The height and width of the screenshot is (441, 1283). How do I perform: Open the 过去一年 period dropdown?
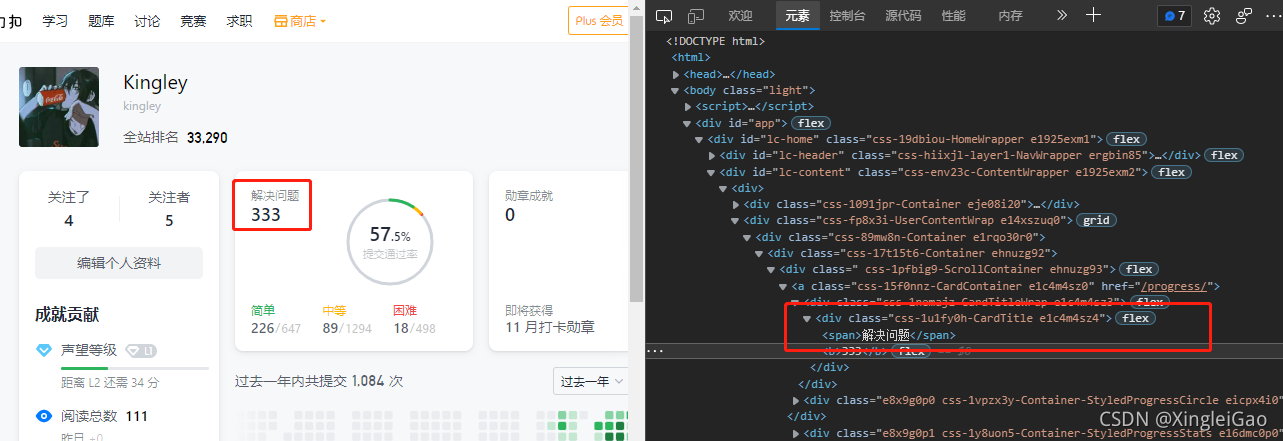tap(590, 381)
